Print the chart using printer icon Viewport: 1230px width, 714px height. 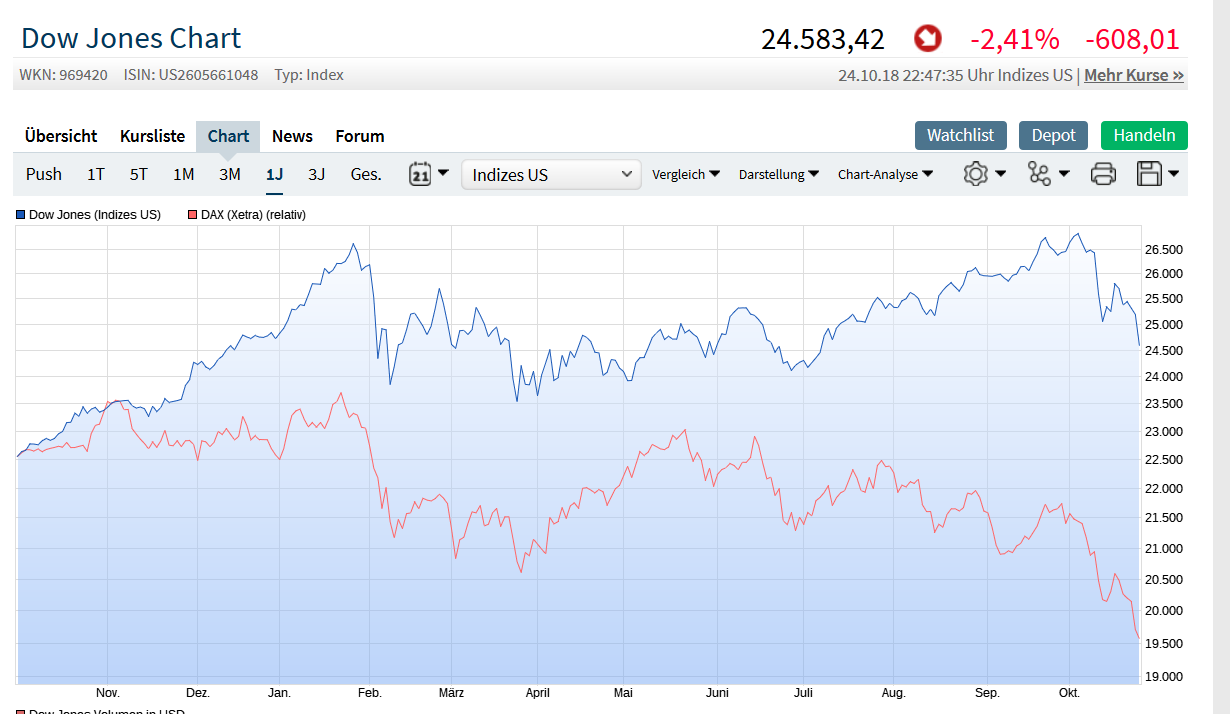1103,174
